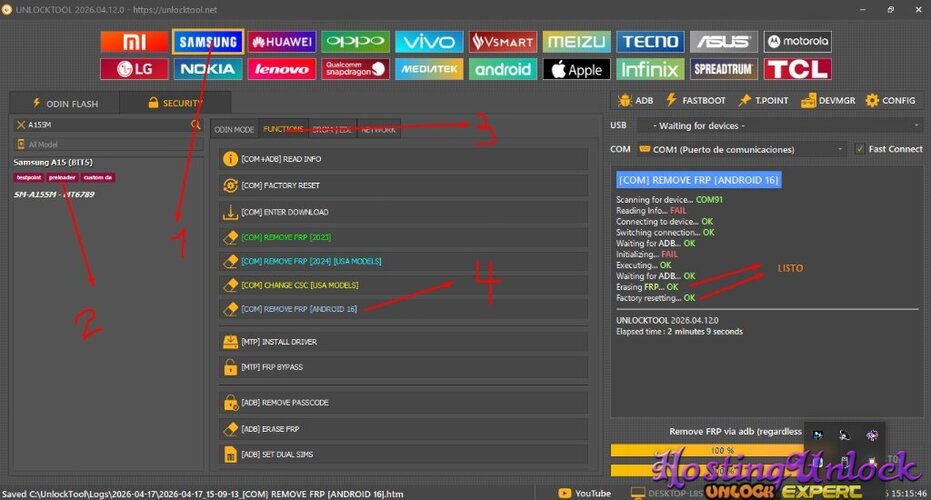Screen dimensions: 931x500
Task: Run [ADB] REMOVE PASSCODE
Action: 404,403
